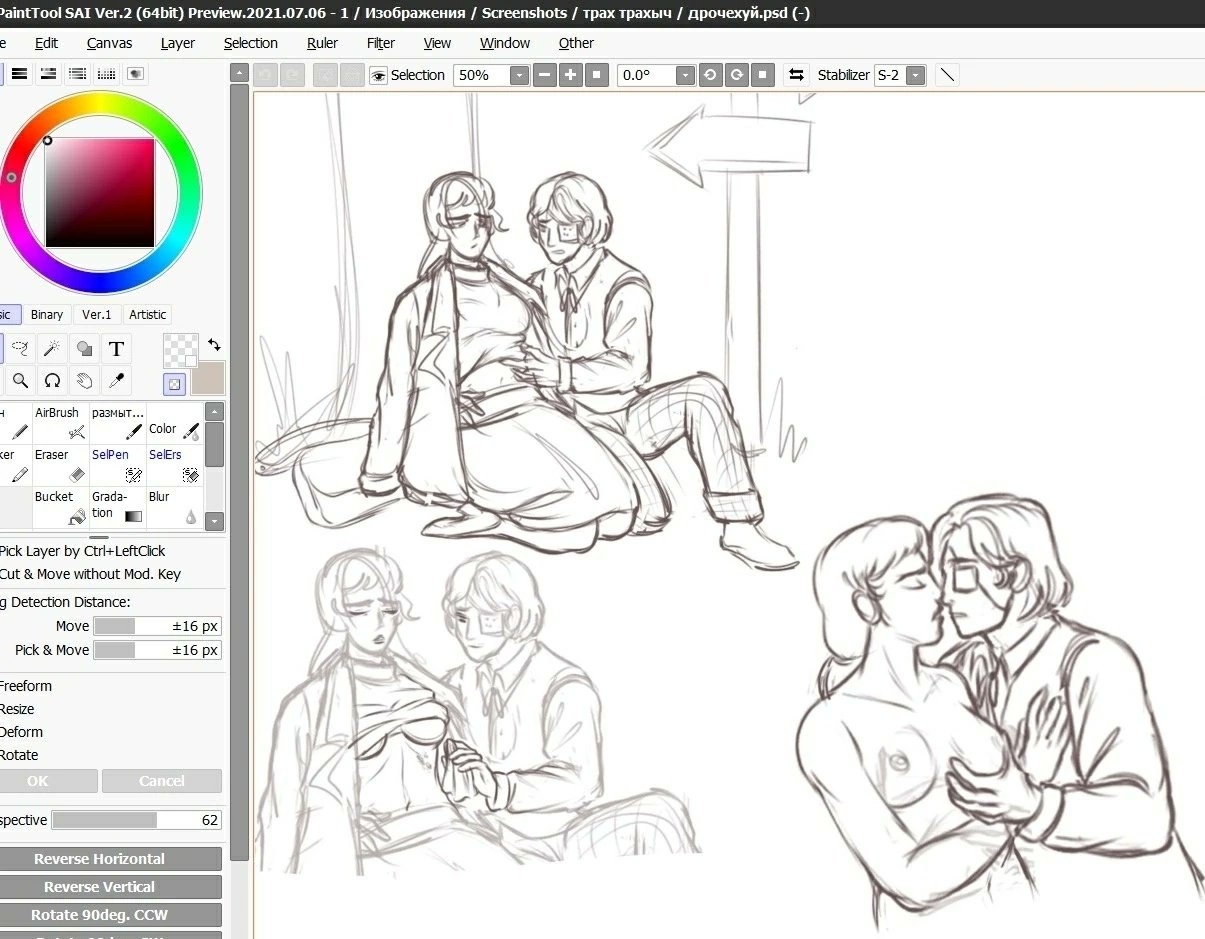Select the Freeform transform option
The height and width of the screenshot is (939, 1205).
(26, 686)
